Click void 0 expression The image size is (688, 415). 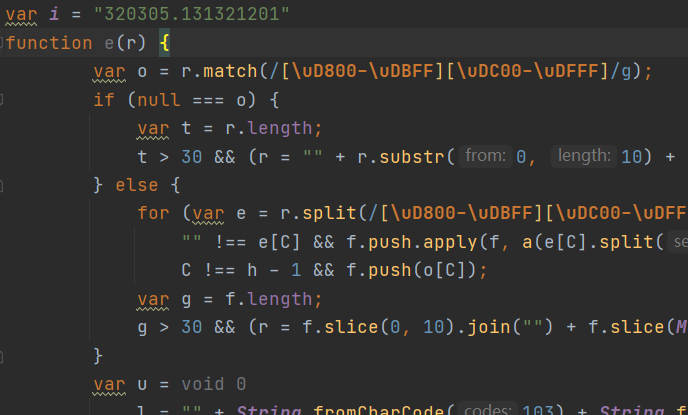tap(214, 384)
